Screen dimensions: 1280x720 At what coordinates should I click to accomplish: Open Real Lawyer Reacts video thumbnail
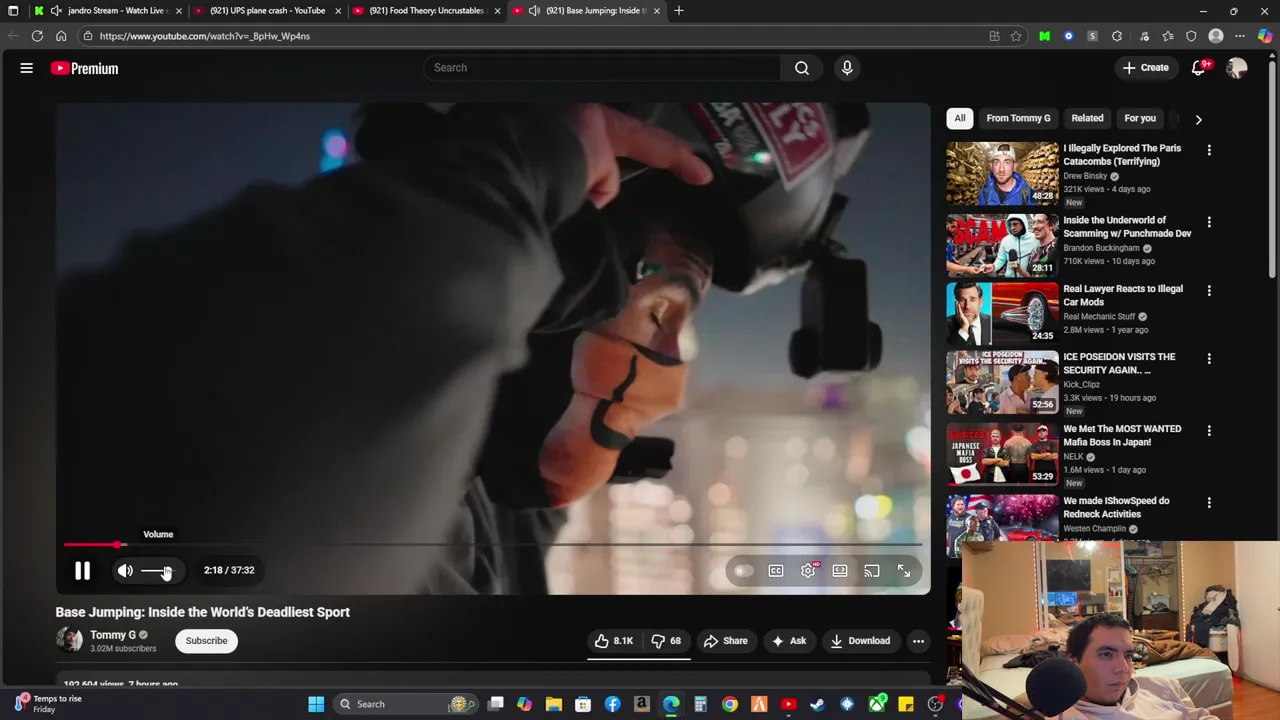(1002, 313)
